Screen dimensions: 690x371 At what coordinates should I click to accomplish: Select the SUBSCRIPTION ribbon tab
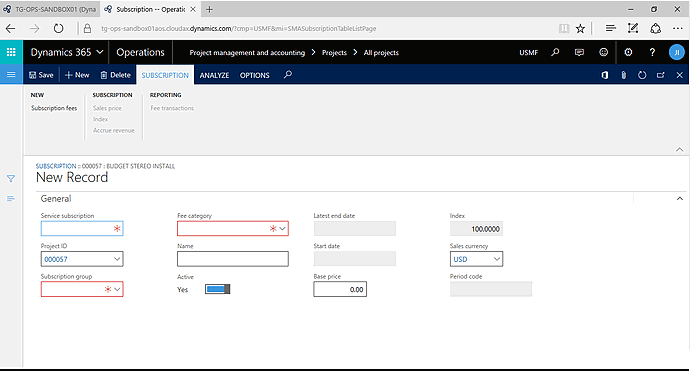(x=165, y=75)
